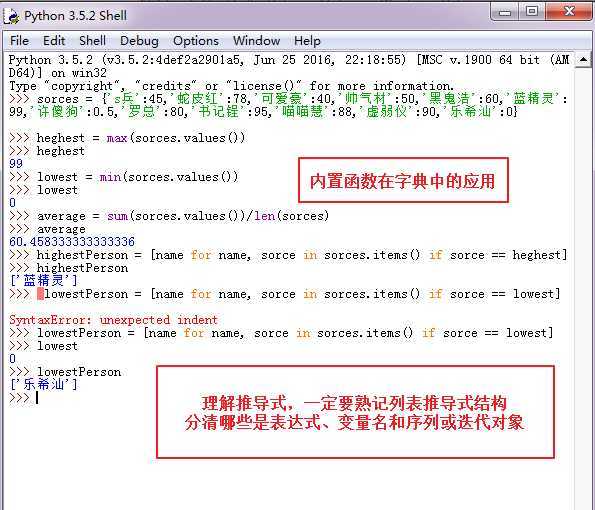
Task: Click the output value 99
Action: (16, 164)
